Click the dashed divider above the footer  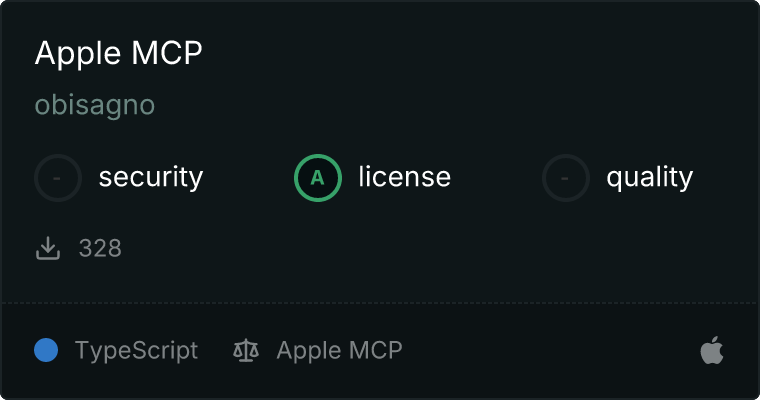(x=380, y=303)
